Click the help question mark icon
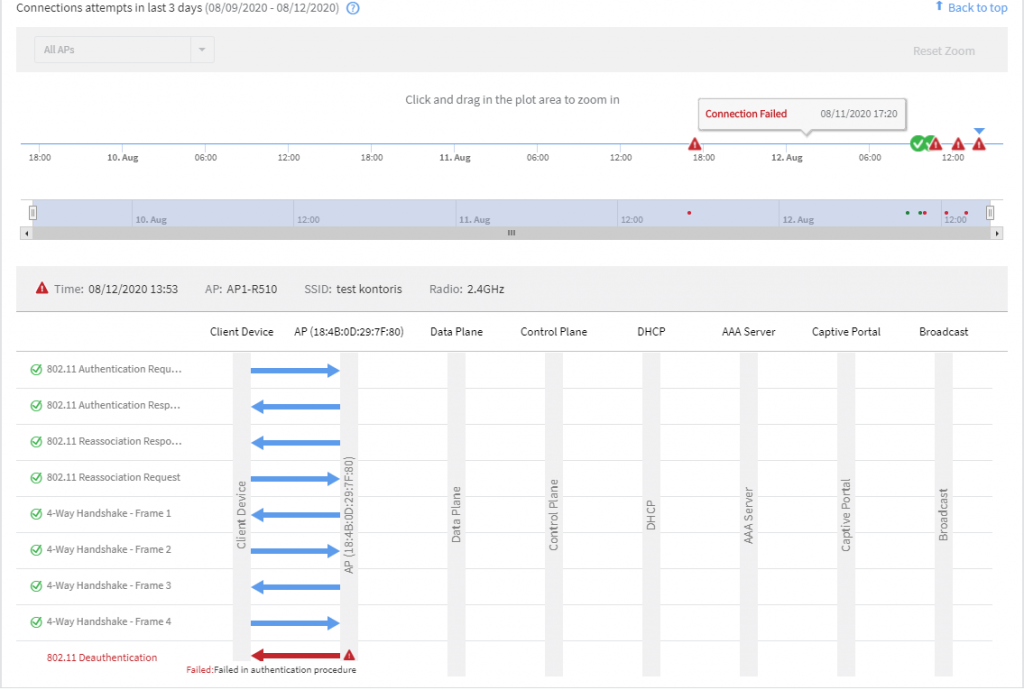This screenshot has height=690, width=1024. click(x=352, y=9)
